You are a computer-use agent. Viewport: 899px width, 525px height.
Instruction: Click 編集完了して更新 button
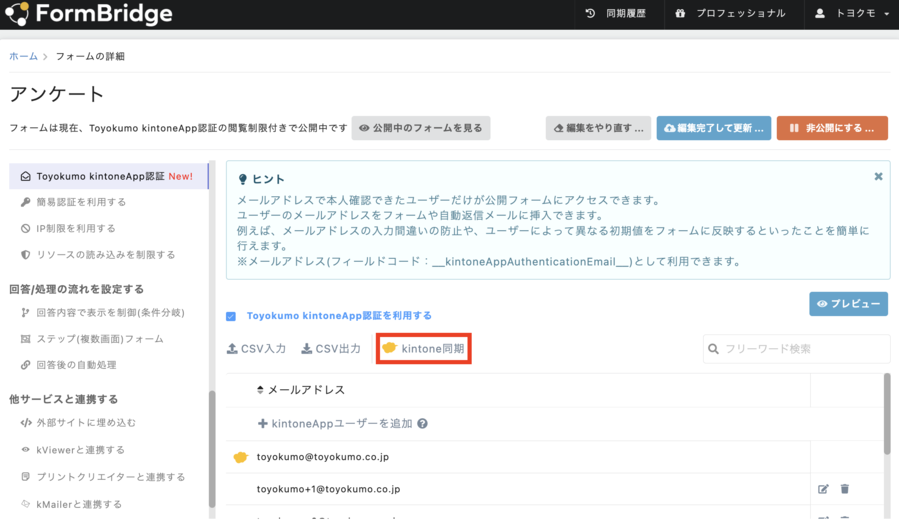pyautogui.click(x=714, y=128)
